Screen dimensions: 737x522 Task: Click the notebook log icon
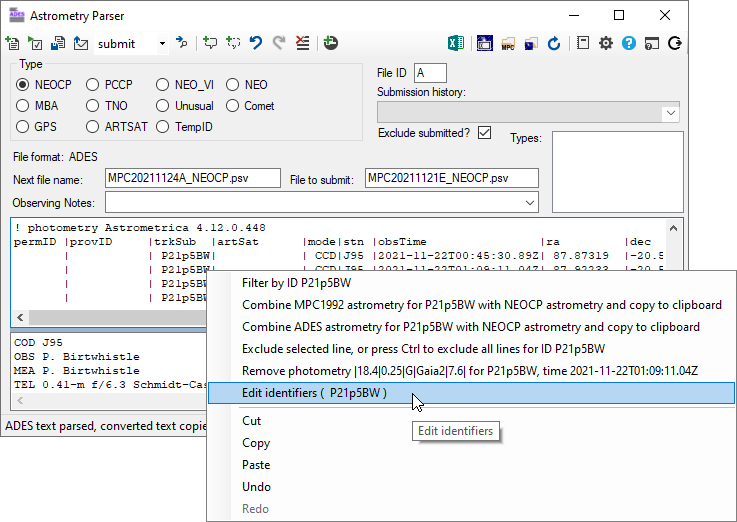coord(583,44)
